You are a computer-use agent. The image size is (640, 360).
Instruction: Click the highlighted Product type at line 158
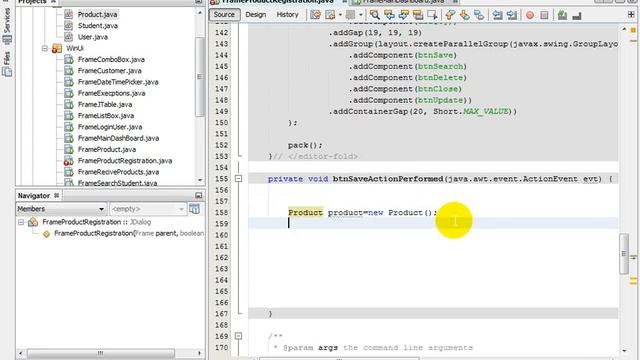coord(305,212)
